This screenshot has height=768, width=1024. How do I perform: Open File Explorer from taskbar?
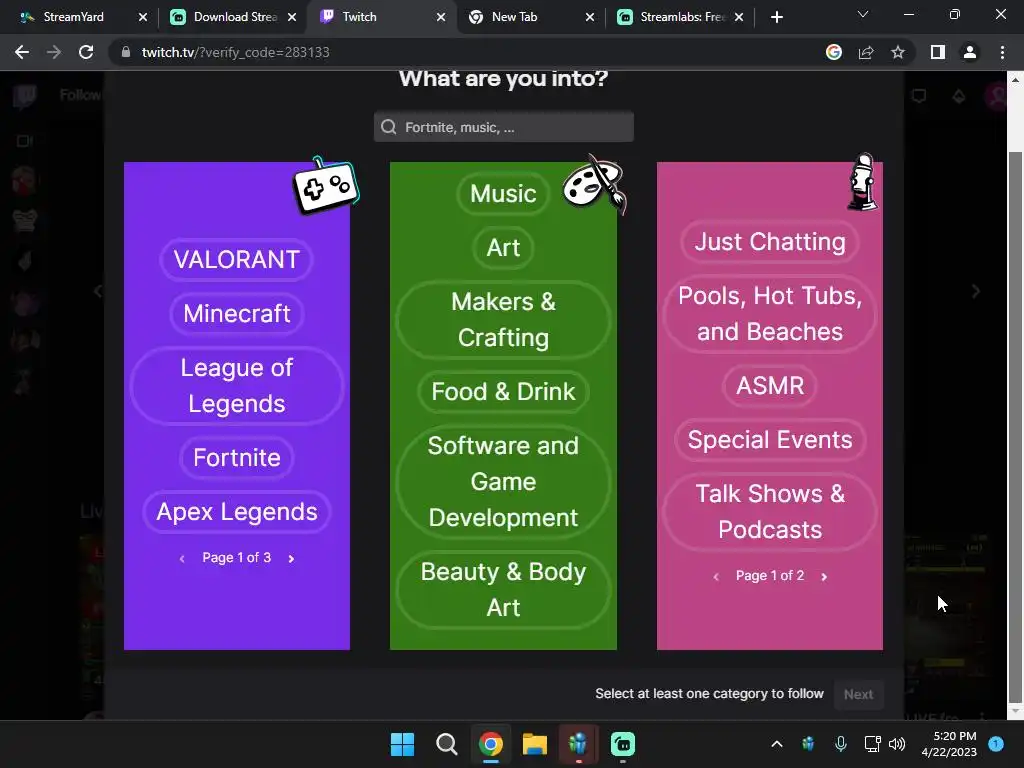(534, 744)
